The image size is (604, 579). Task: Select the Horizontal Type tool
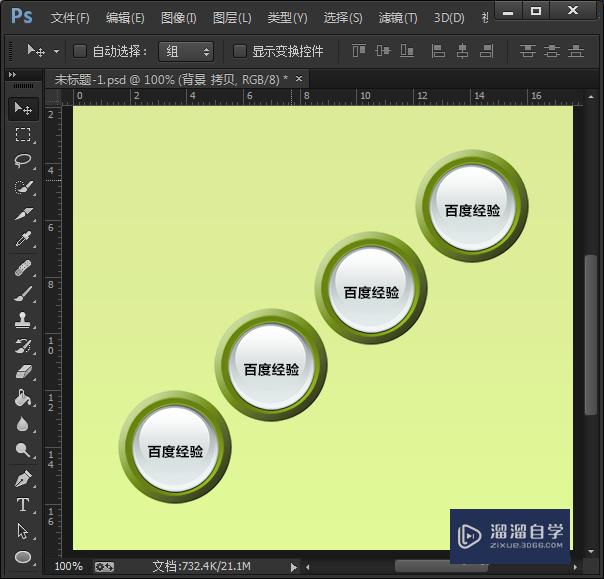[23, 505]
